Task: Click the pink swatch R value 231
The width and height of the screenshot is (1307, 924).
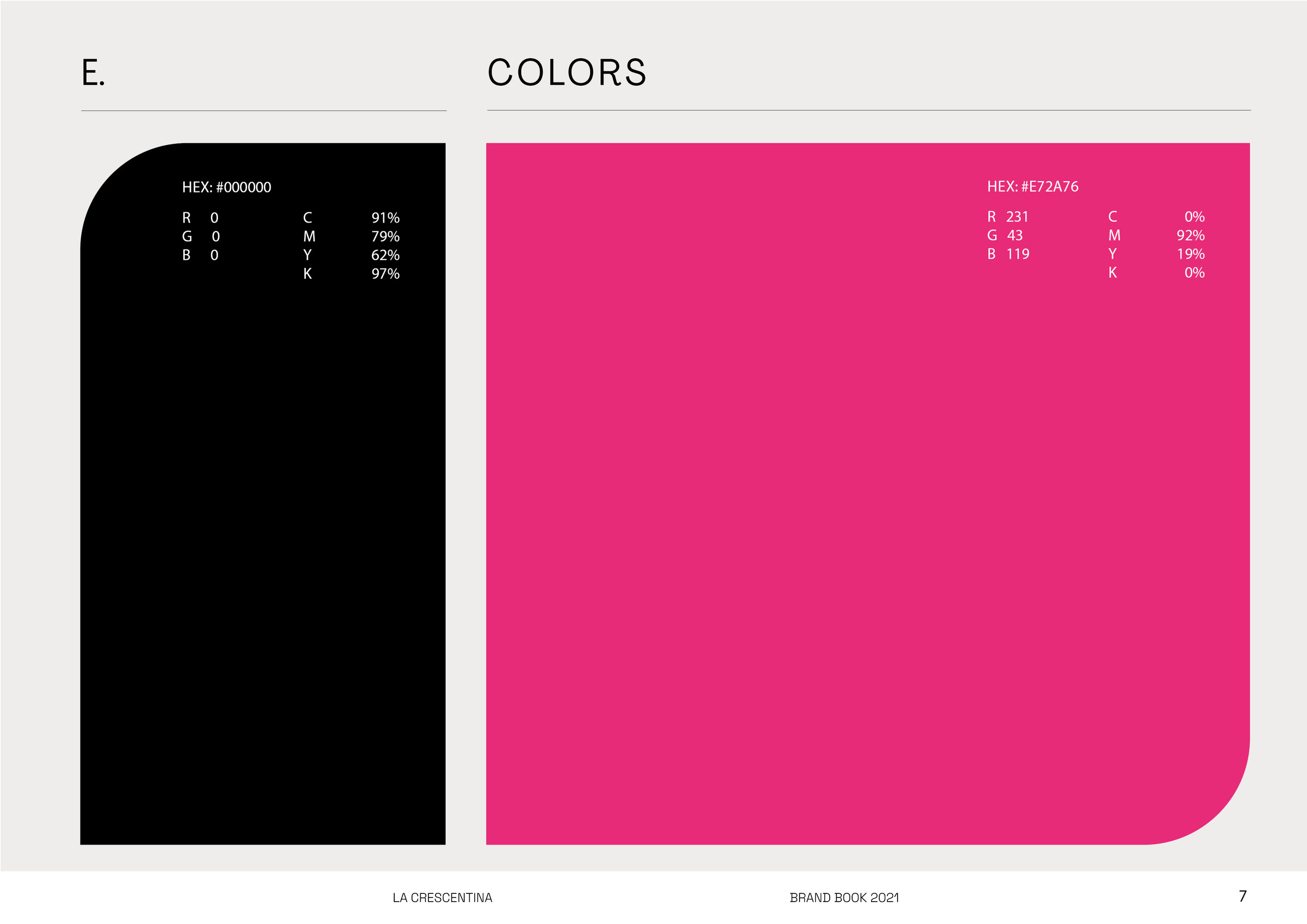Action: (x=1017, y=217)
